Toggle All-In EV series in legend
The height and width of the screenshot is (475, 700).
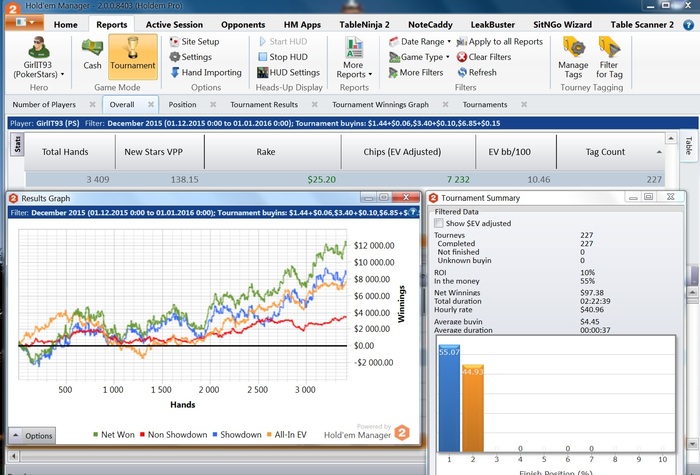pos(287,434)
